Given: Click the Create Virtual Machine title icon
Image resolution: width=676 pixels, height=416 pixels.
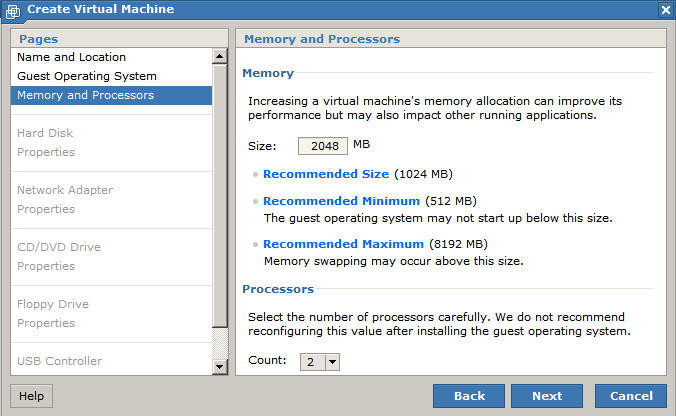Looking at the screenshot, I should 13,11.
